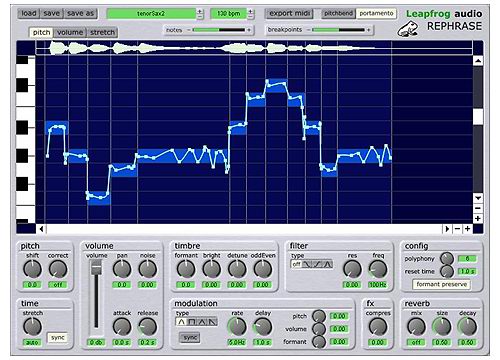The width and height of the screenshot is (500, 360).
Task: Click the volume fader handle
Action: coord(96,268)
